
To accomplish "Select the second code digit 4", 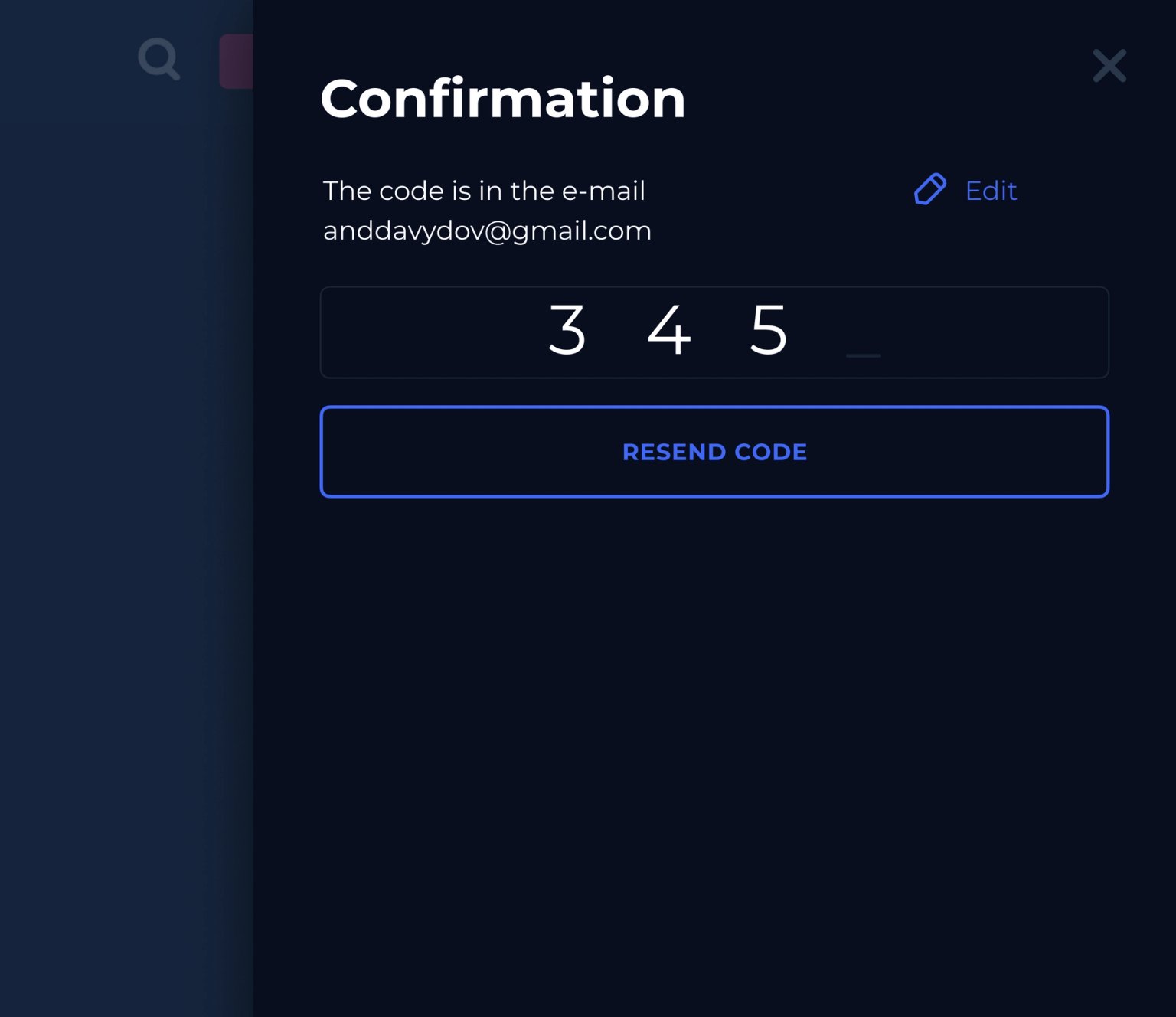I will pos(668,330).
